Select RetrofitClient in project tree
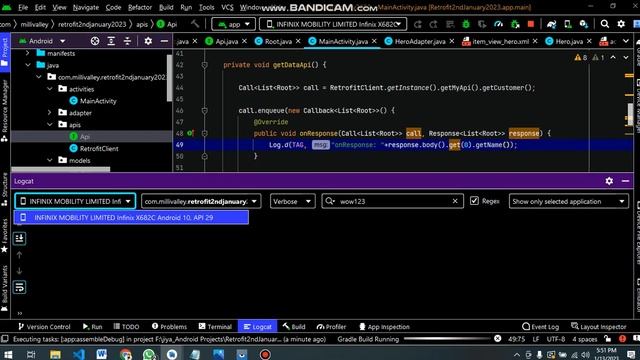 (x=94, y=148)
